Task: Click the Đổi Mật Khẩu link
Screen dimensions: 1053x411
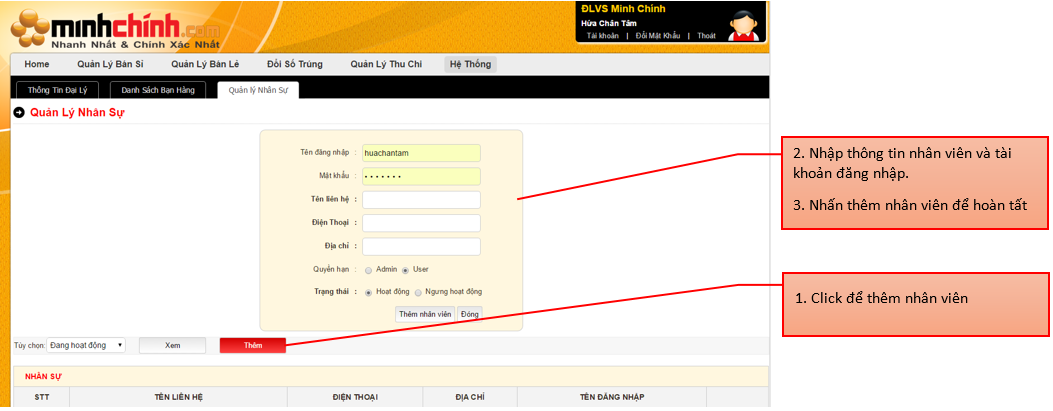Action: [x=657, y=35]
